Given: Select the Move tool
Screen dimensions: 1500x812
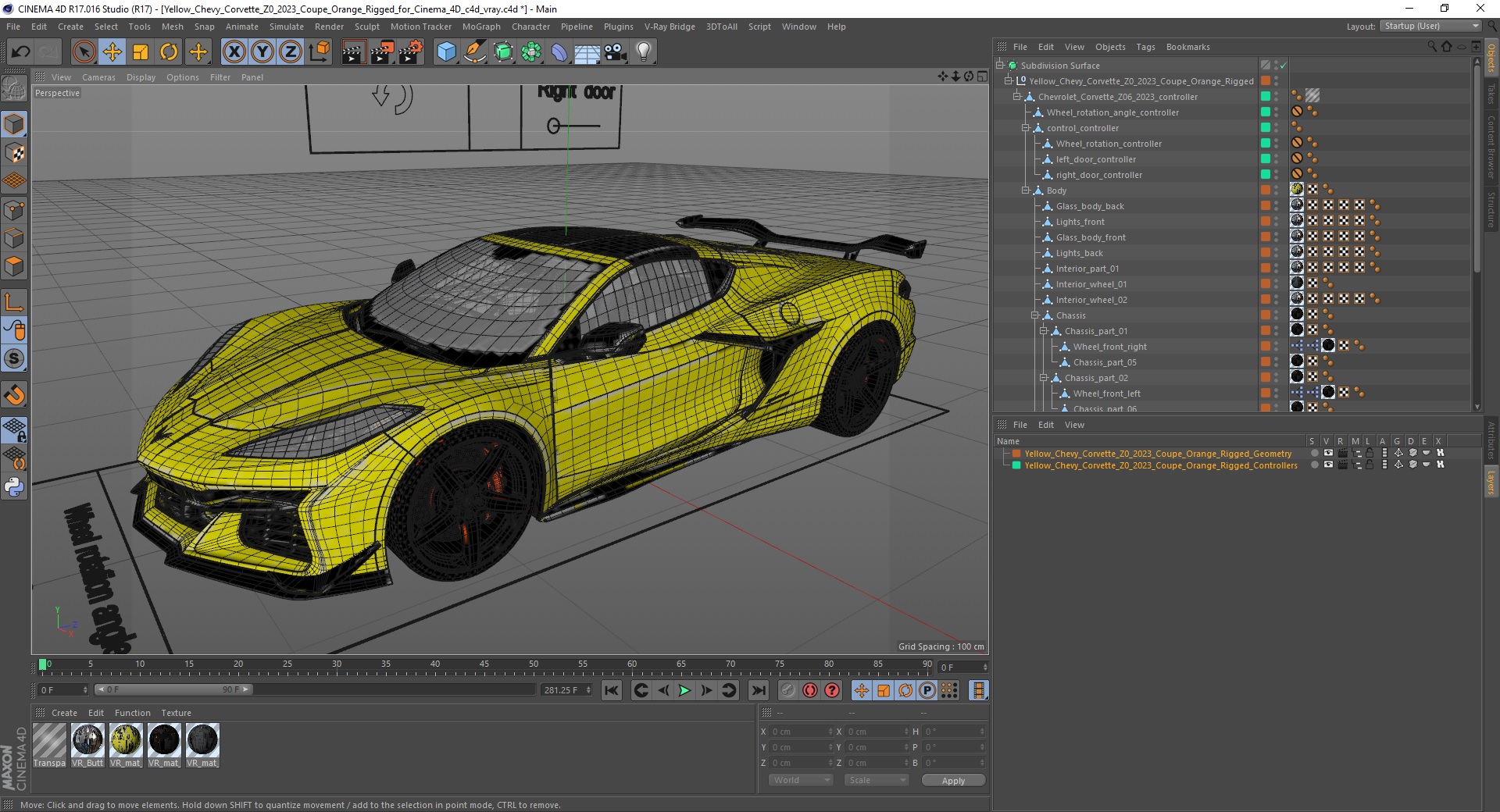Looking at the screenshot, I should [112, 52].
